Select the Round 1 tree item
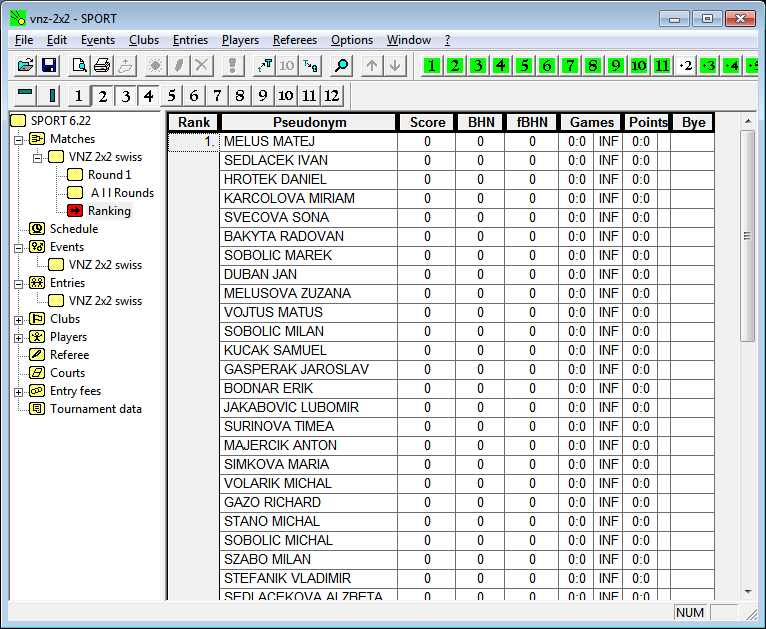766x629 pixels. (x=109, y=175)
